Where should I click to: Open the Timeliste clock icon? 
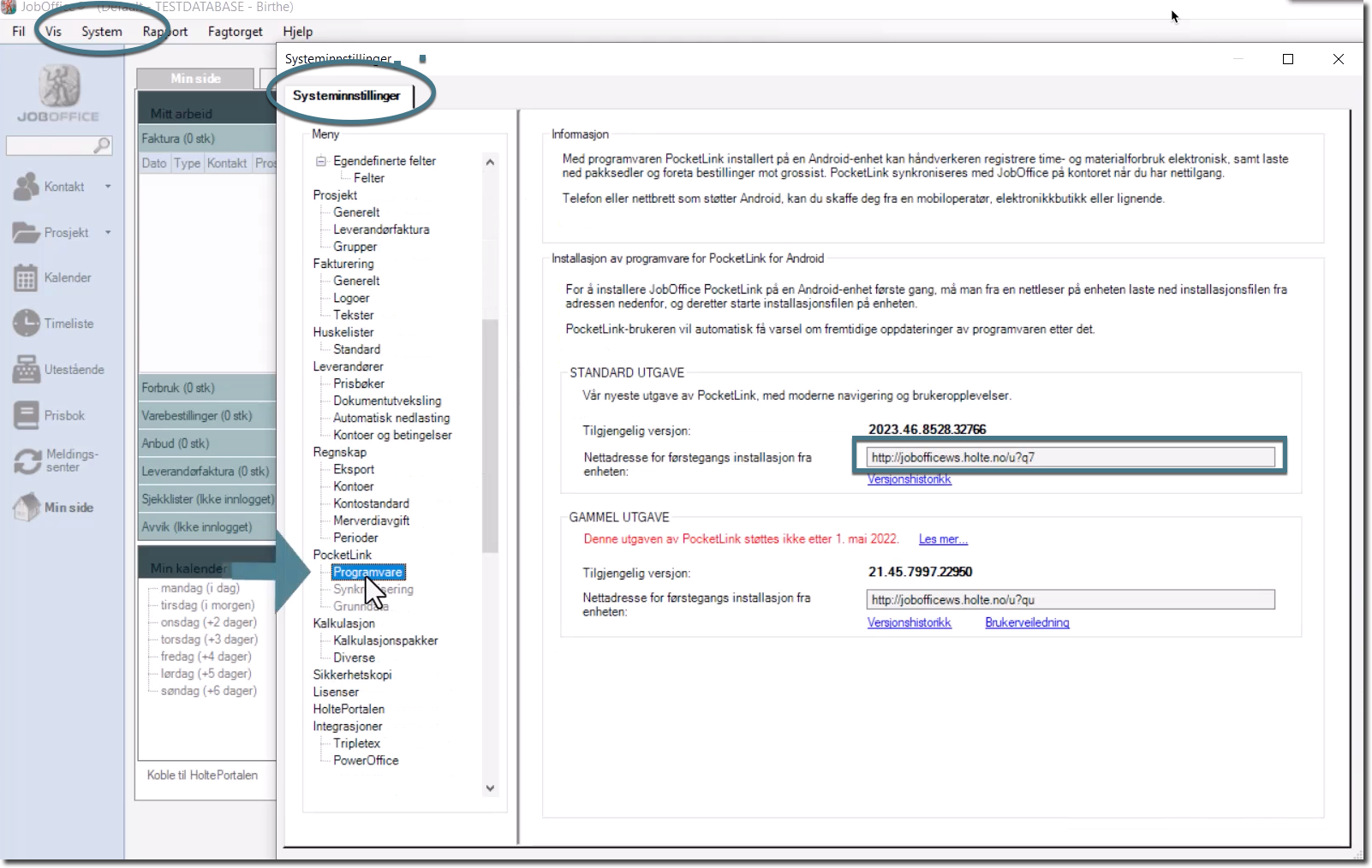pyautogui.click(x=27, y=324)
